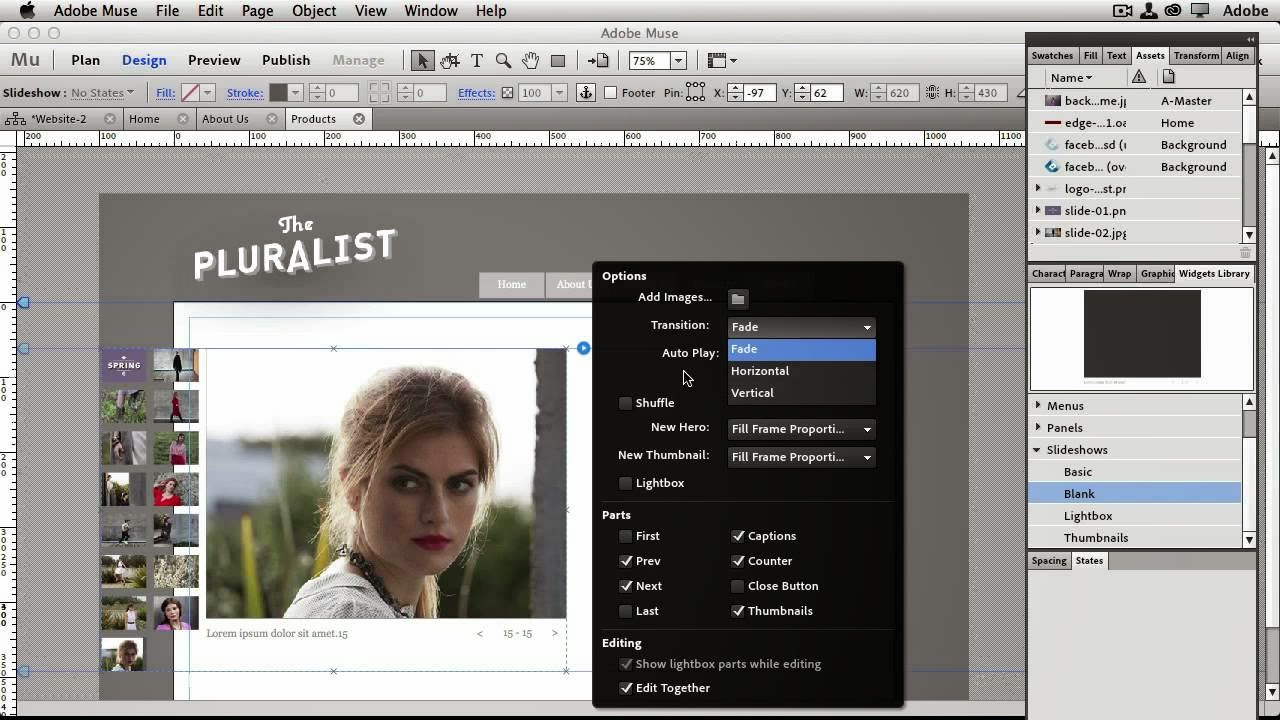Click the Stroke link label

(x=245, y=93)
